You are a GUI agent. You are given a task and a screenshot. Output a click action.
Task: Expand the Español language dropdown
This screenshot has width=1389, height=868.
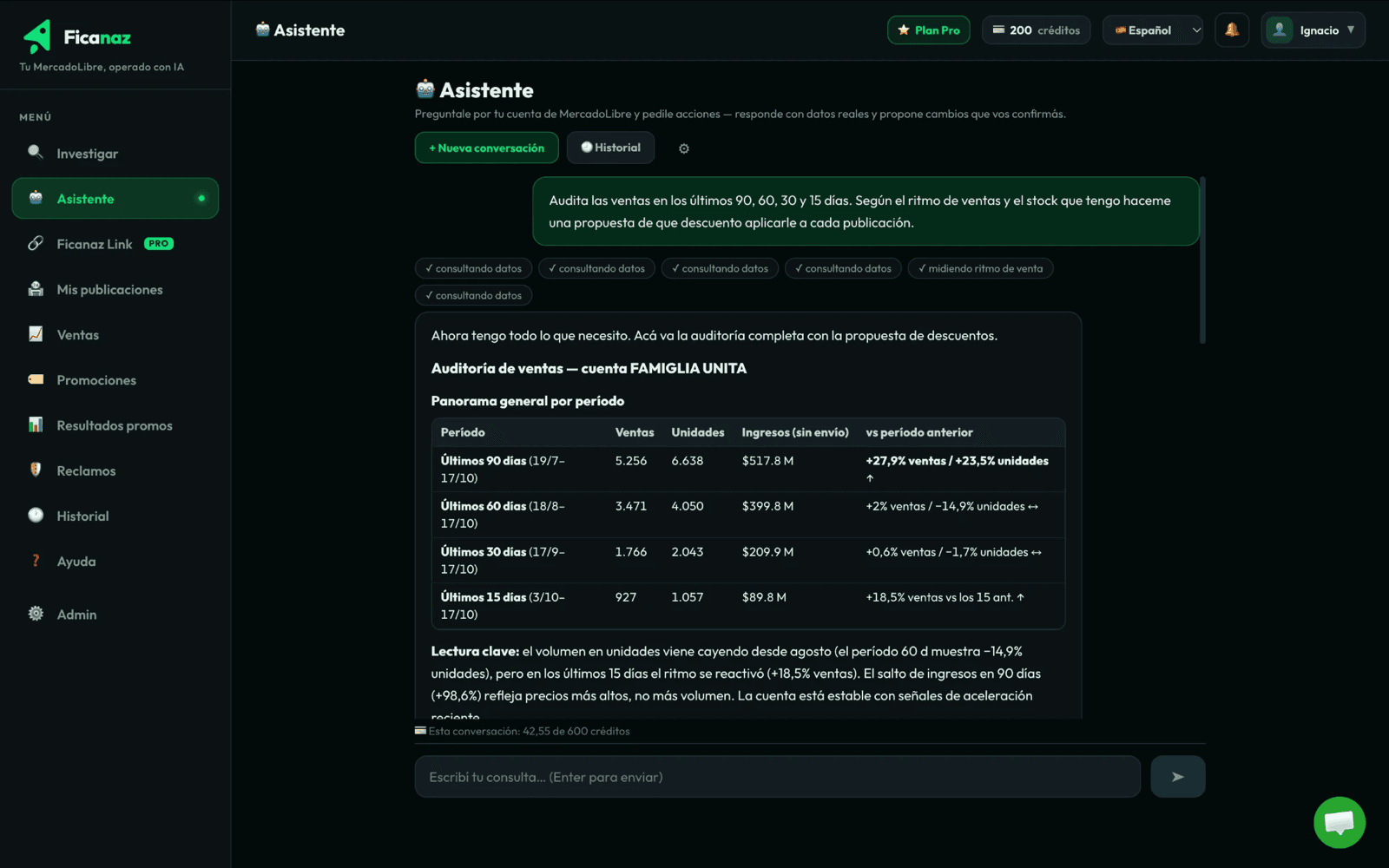point(1153,30)
